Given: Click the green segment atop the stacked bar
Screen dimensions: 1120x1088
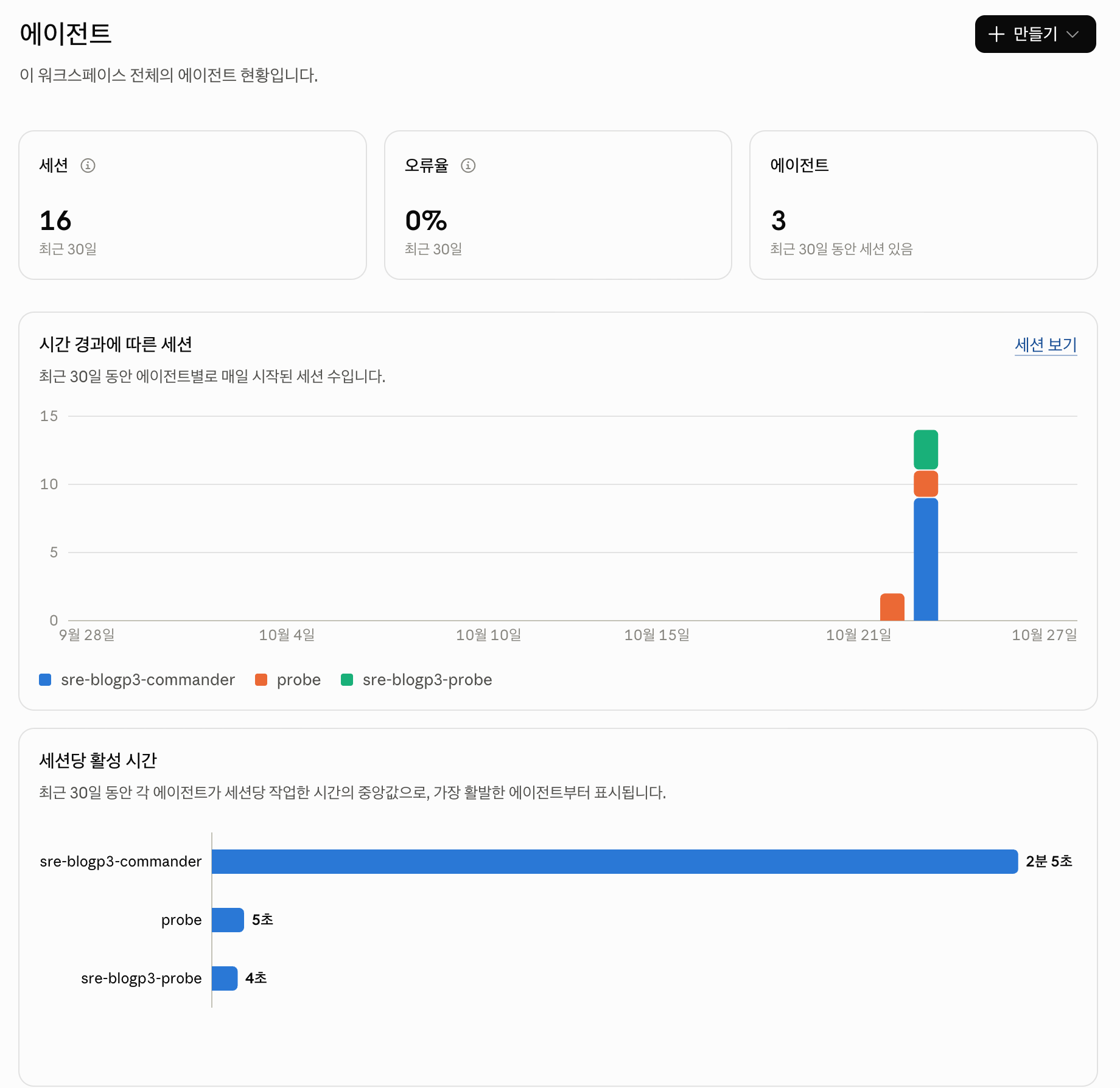Looking at the screenshot, I should coord(926,450).
